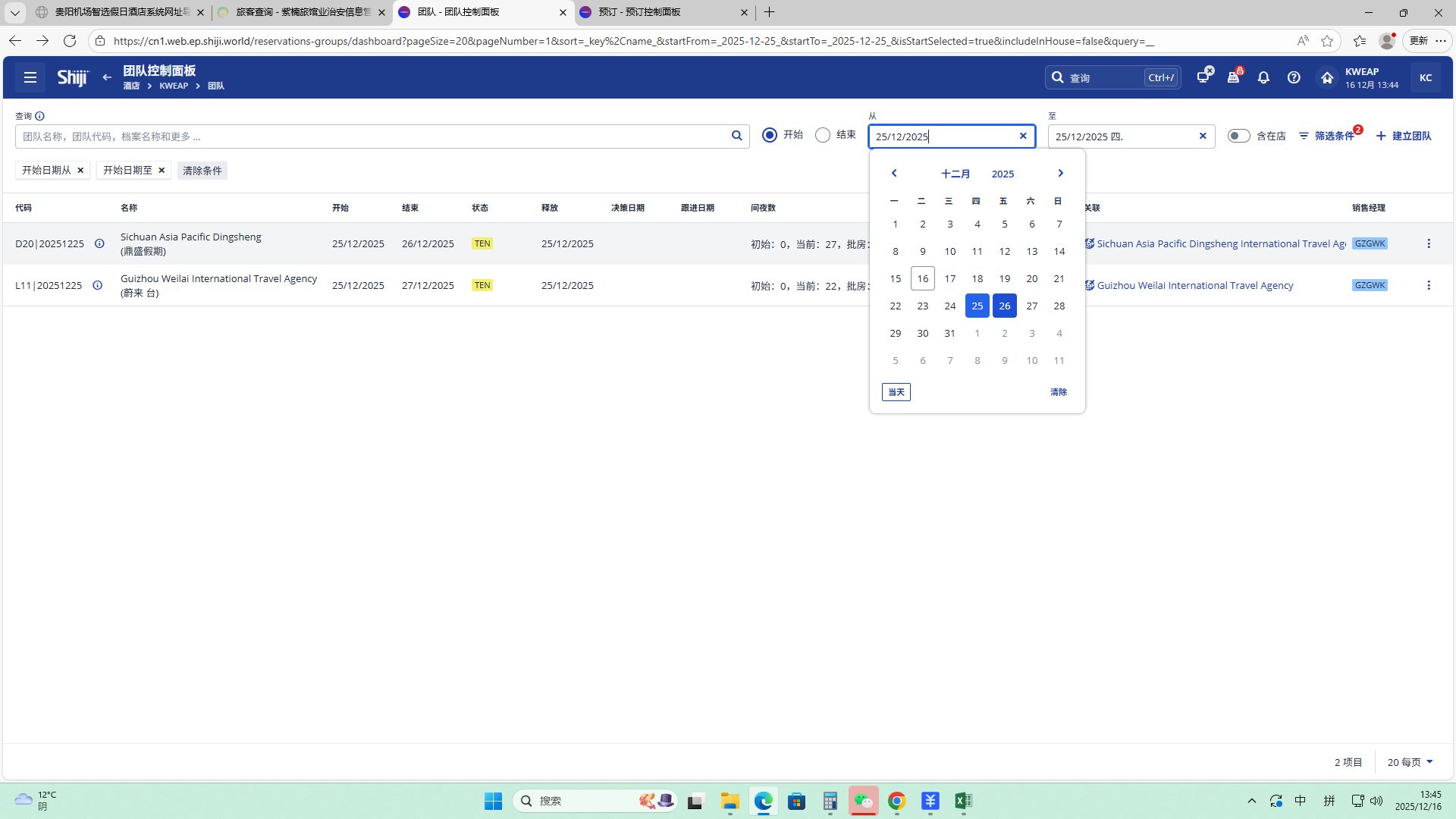Toggle the 含在店 switch
The image size is (1456, 819).
coord(1238,136)
